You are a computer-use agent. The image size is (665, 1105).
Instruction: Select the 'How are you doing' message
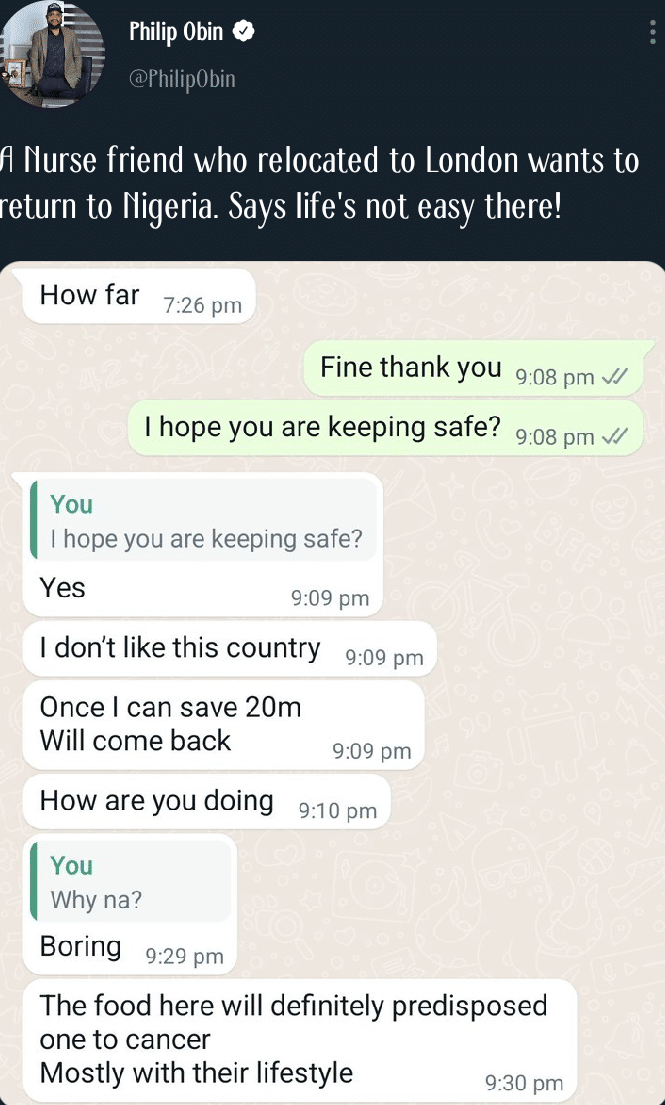[206, 803]
